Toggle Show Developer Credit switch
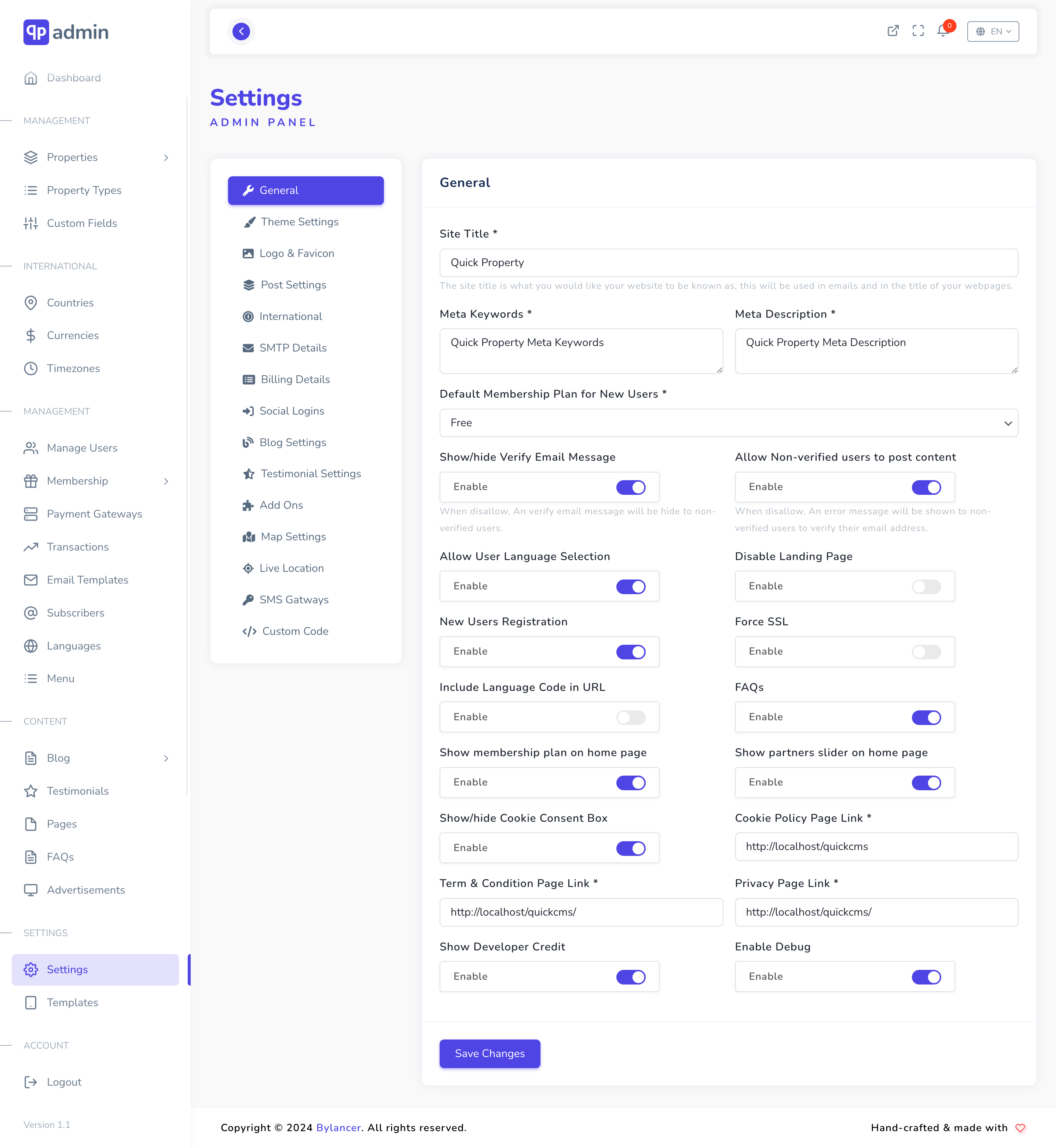Image resolution: width=1056 pixels, height=1148 pixels. click(x=631, y=977)
